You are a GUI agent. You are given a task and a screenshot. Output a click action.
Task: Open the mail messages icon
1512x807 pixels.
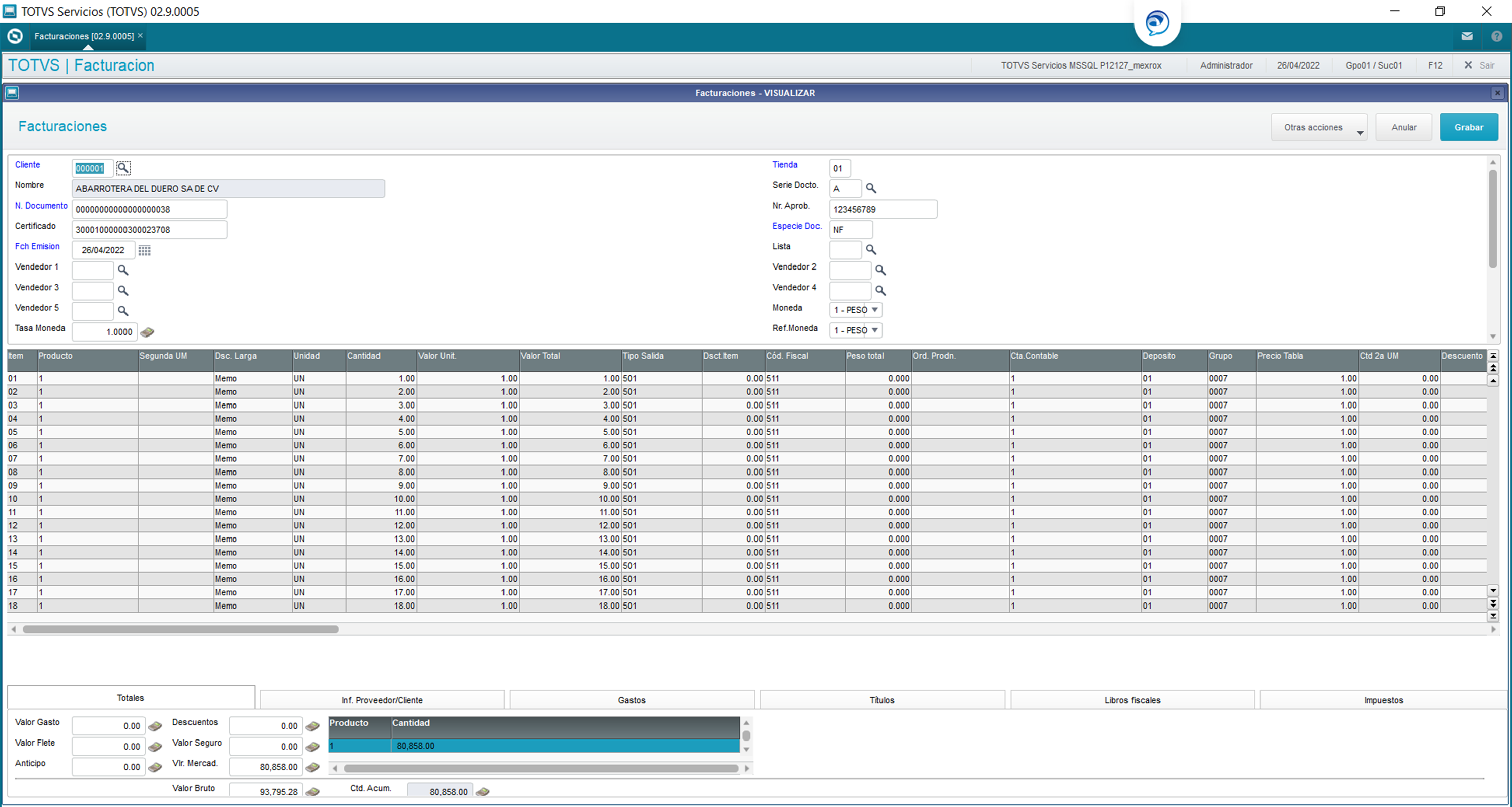(1467, 36)
